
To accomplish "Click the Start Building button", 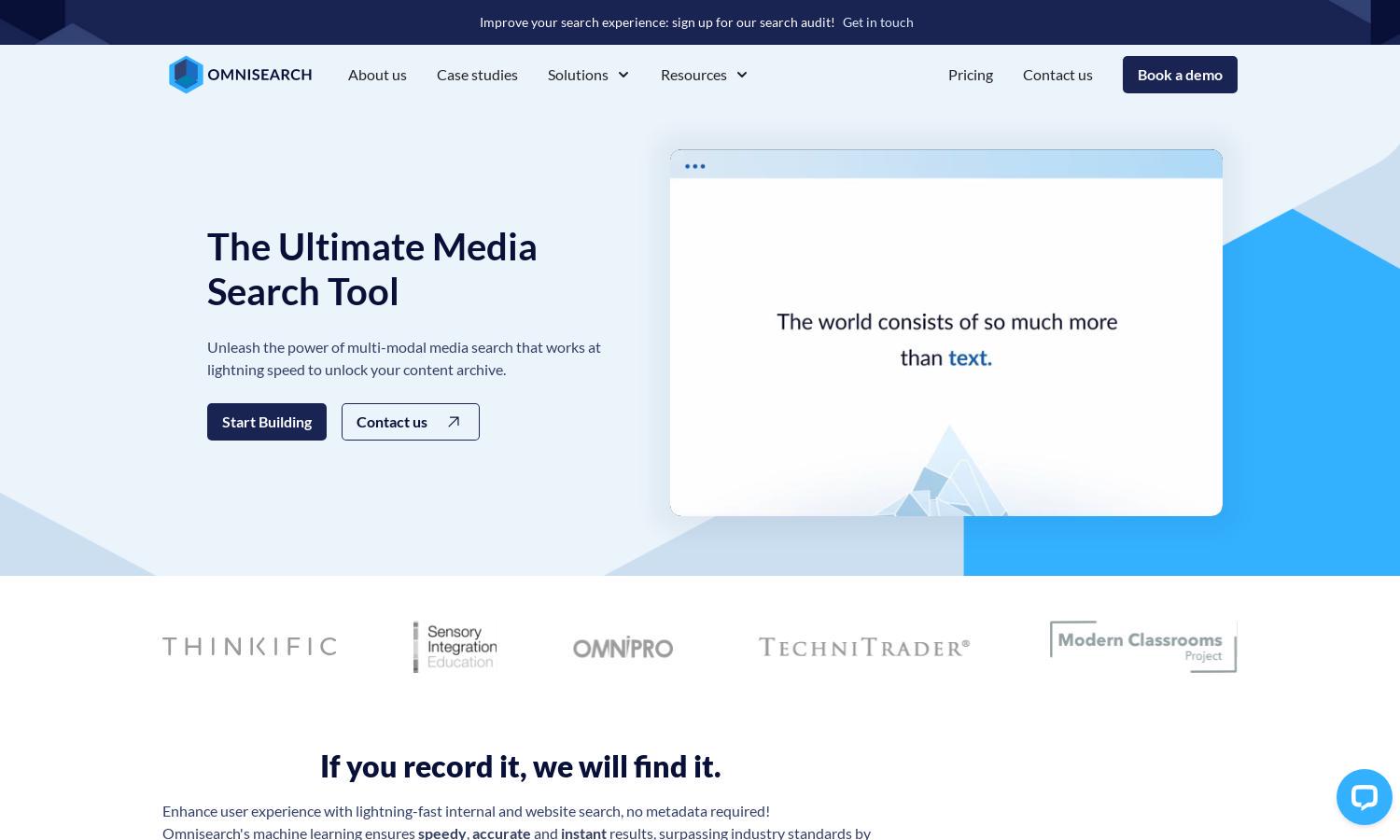I will point(267,422).
